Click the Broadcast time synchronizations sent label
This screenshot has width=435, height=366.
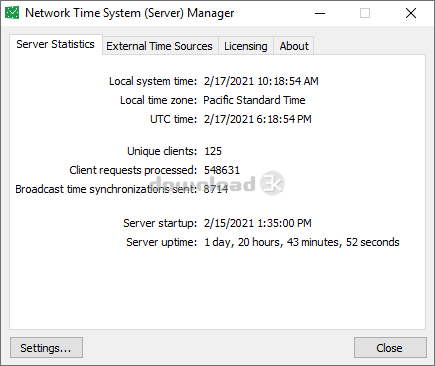106,189
